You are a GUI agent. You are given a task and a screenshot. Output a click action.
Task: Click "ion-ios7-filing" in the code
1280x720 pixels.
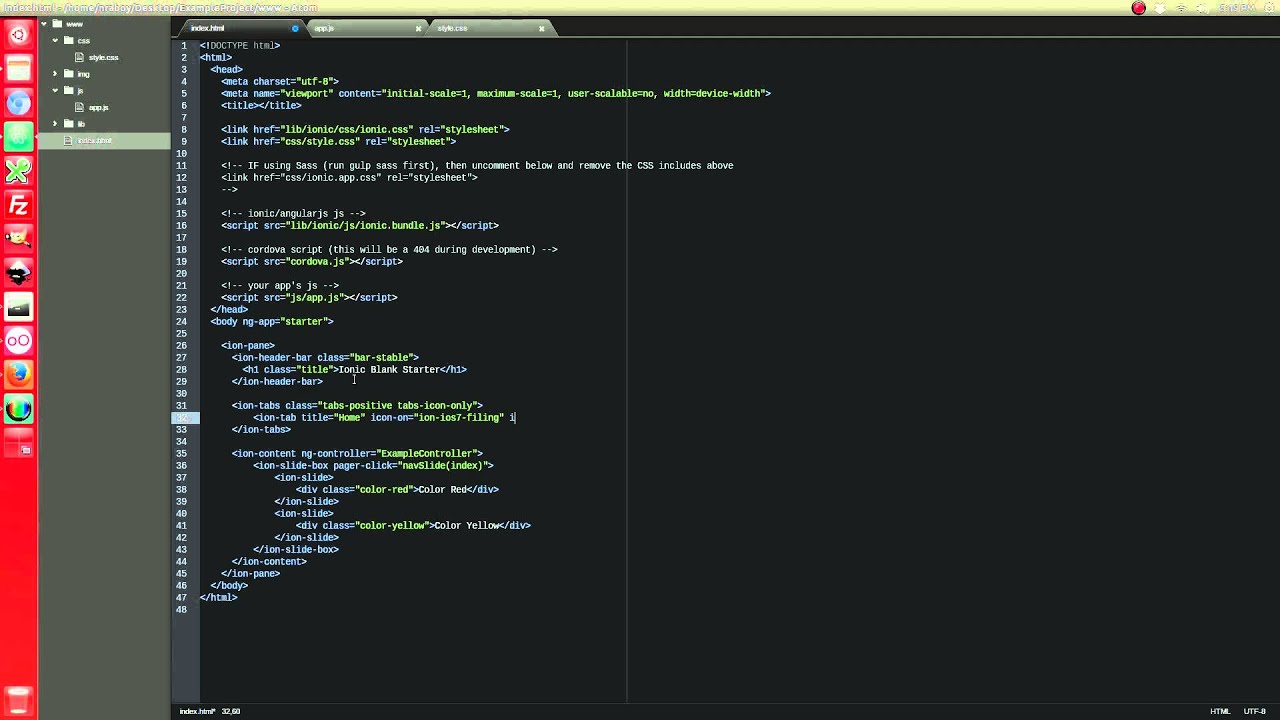(458, 418)
